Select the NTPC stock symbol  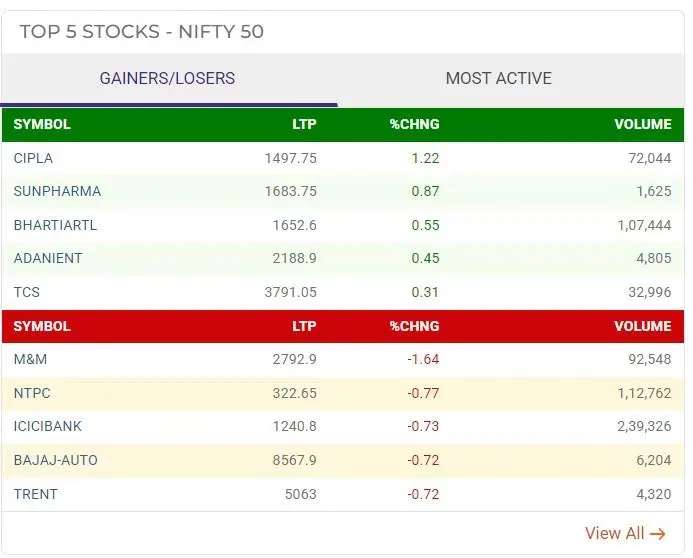(33, 393)
